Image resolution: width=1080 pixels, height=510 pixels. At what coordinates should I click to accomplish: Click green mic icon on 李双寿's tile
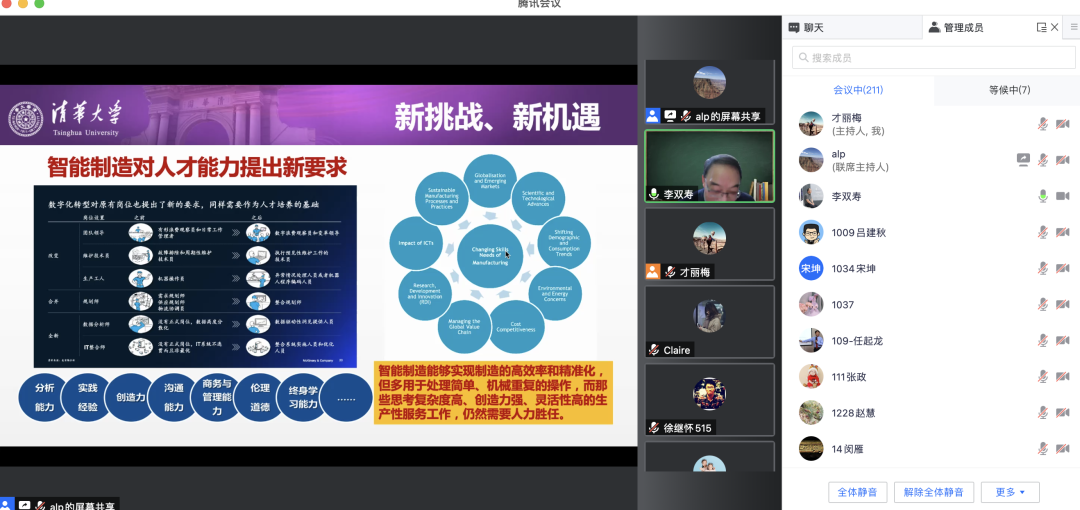[654, 194]
